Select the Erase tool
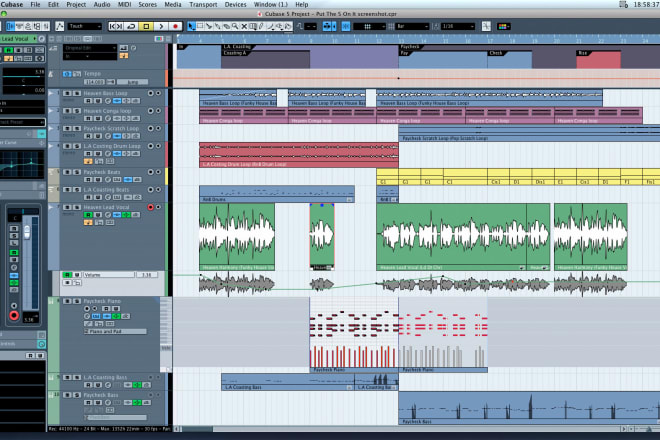The height and width of the screenshot is (440, 660). 226,27
